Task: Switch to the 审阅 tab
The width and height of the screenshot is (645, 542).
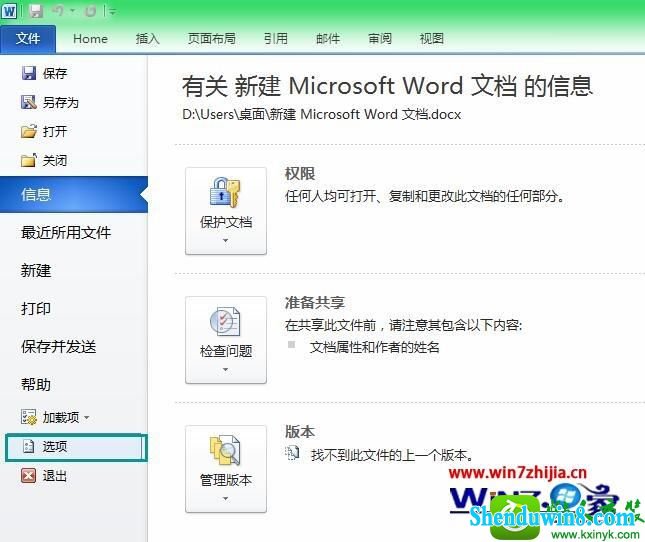Action: click(379, 39)
